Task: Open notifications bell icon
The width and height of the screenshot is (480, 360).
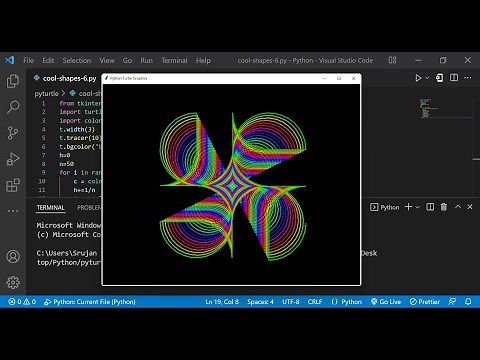Action: [x=468, y=302]
